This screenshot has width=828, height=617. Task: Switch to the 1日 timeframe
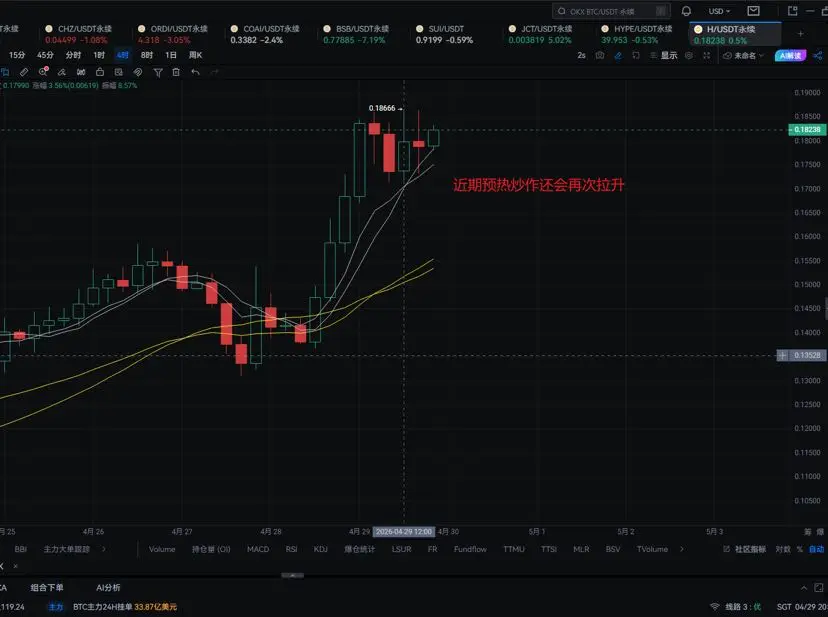(171, 55)
